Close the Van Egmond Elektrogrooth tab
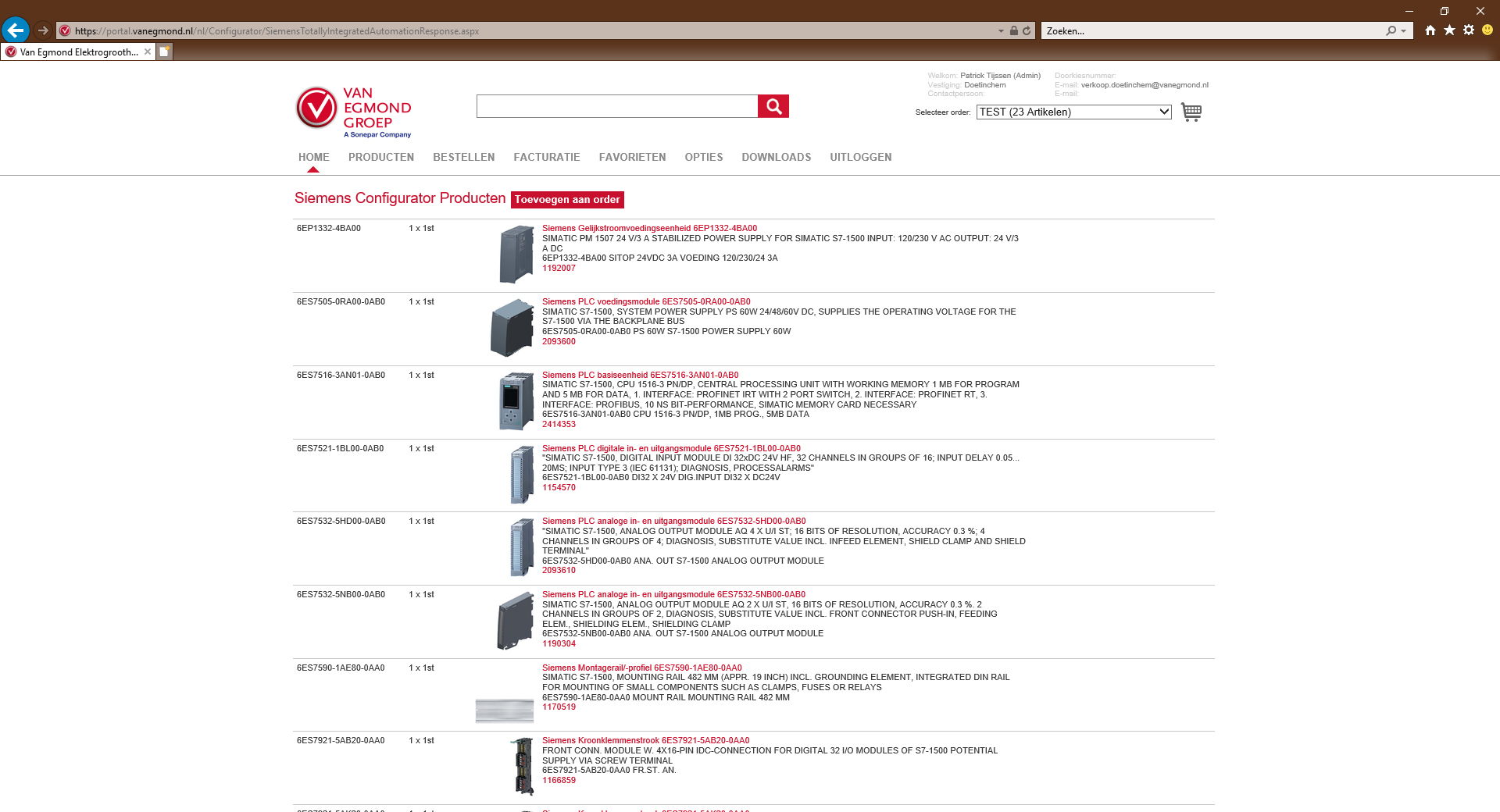Image resolution: width=1500 pixels, height=812 pixels. 148,52
